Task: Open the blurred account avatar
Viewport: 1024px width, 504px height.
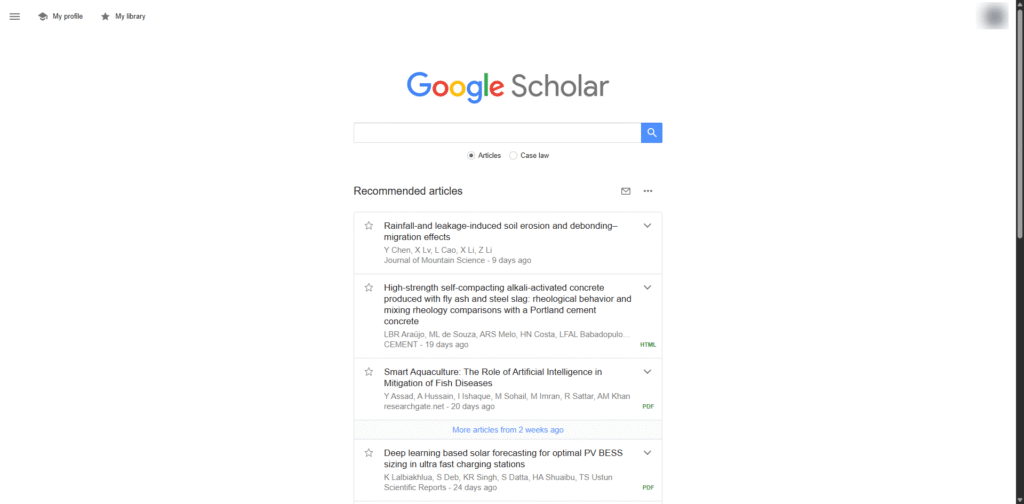Action: [994, 16]
